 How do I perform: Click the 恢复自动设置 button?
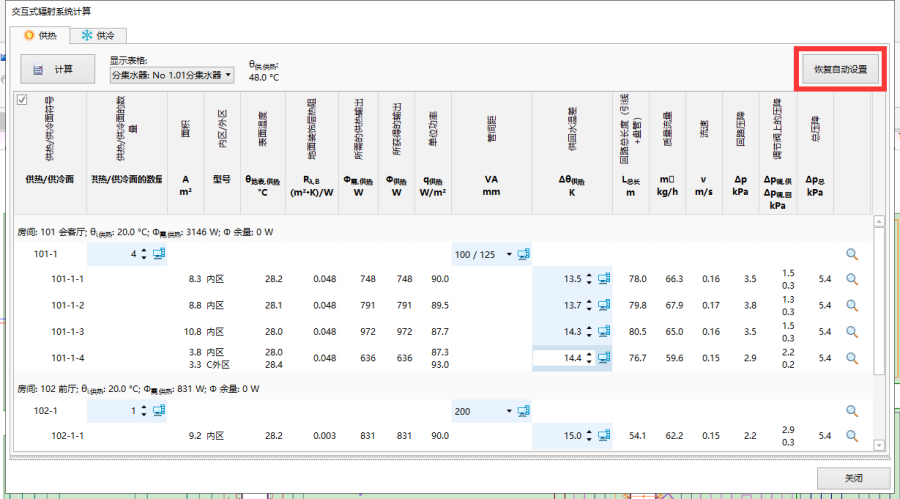[x=840, y=69]
